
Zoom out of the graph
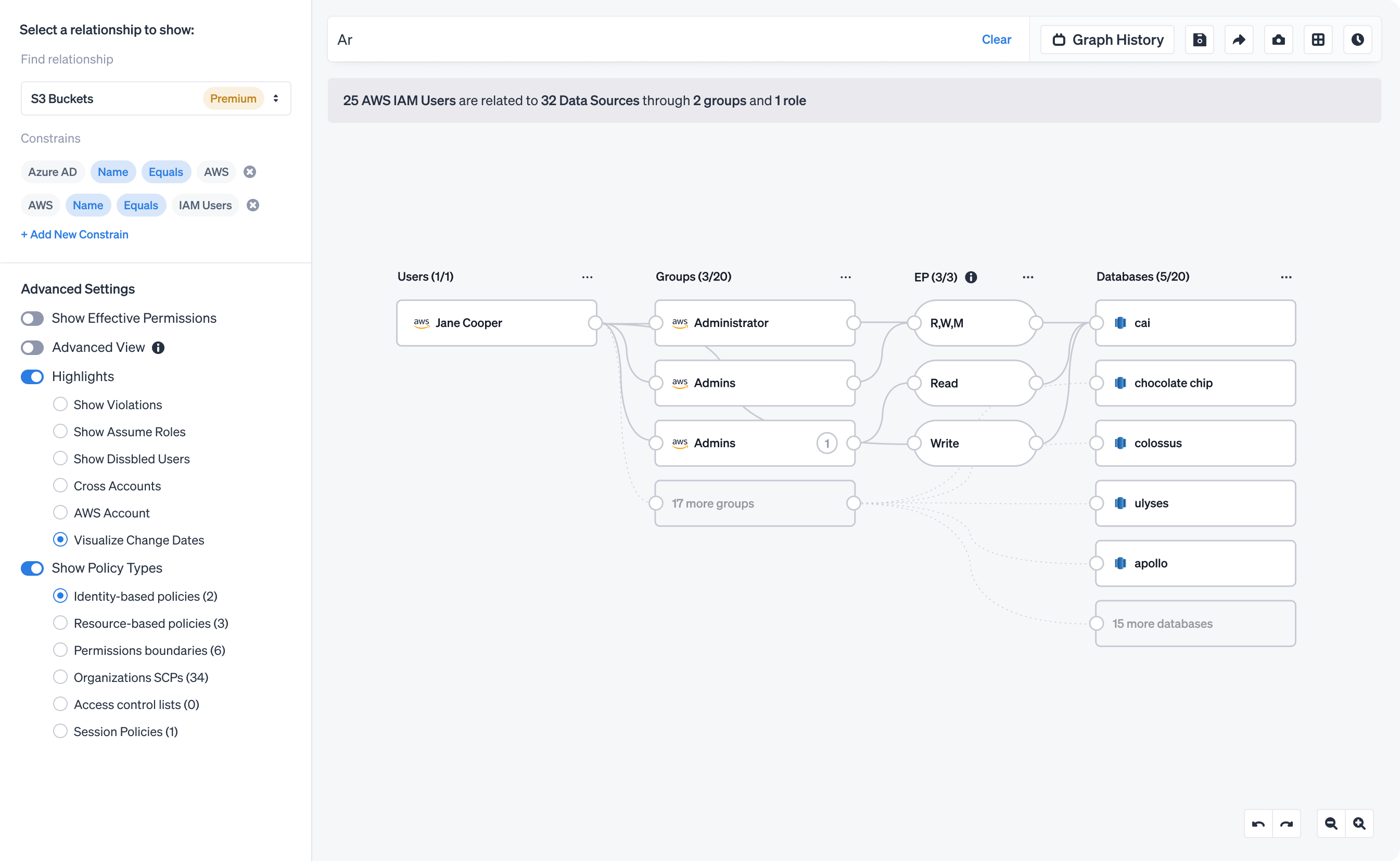1331,824
